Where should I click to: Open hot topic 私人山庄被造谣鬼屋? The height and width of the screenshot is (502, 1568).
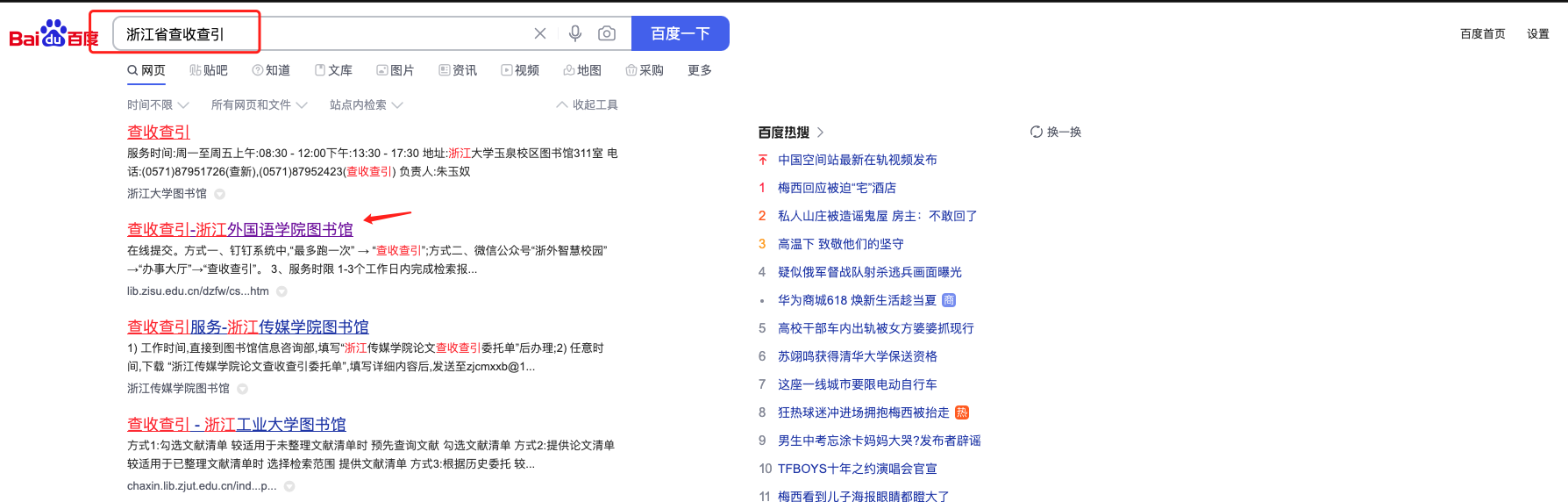point(877,216)
